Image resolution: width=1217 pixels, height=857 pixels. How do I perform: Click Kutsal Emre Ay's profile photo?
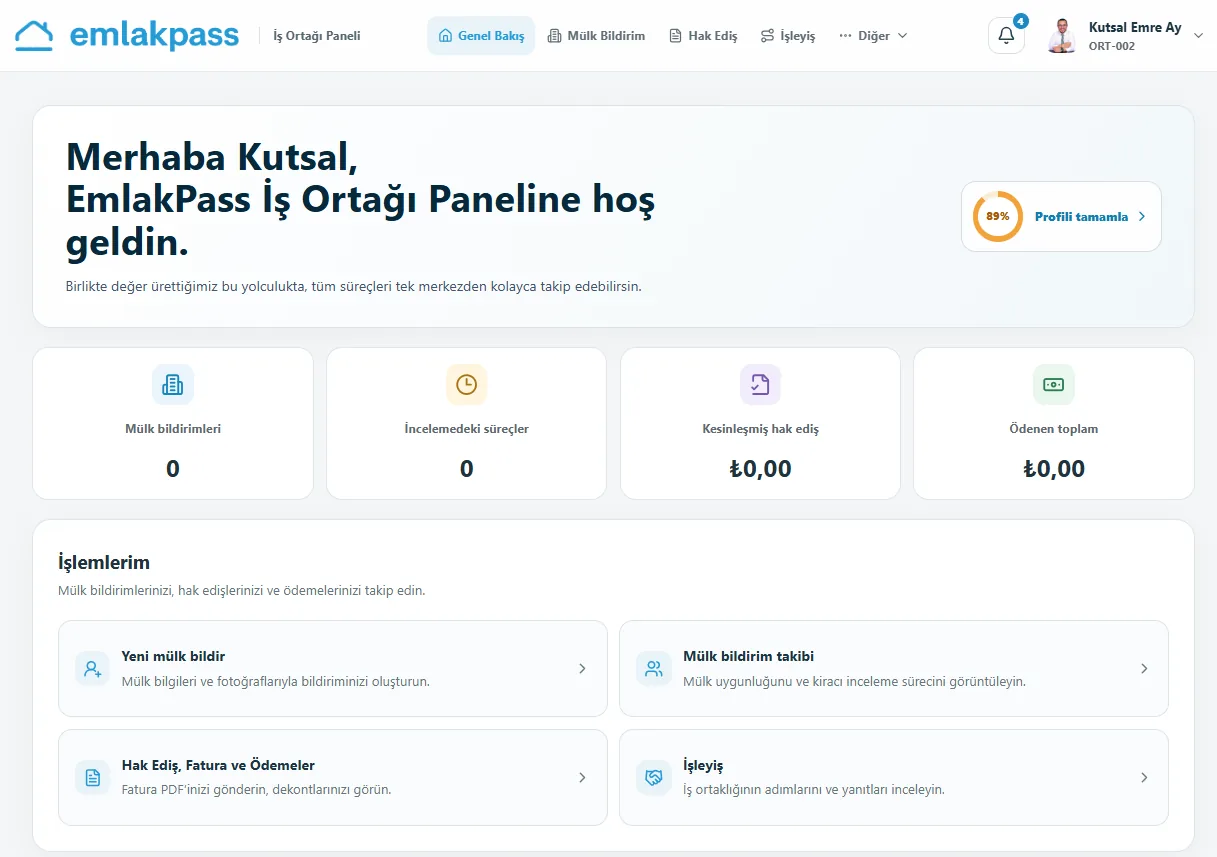coord(1062,36)
